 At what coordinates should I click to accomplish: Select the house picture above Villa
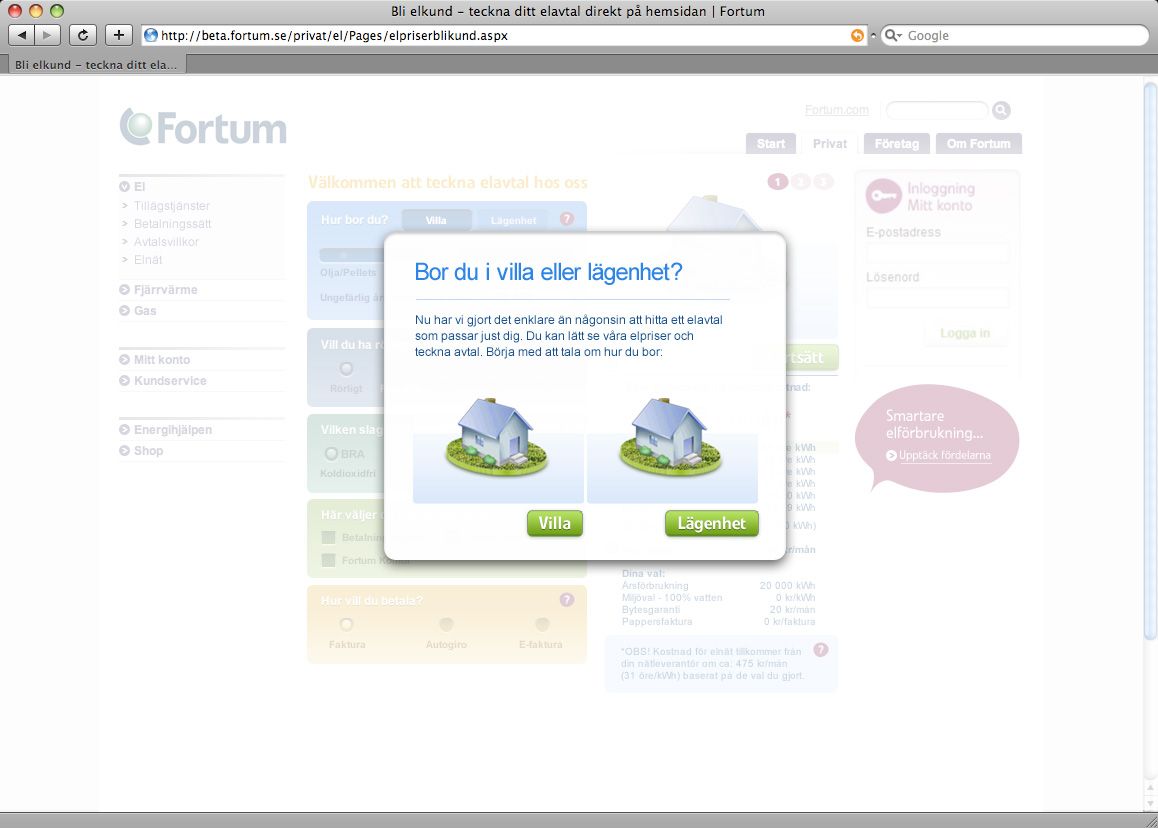[498, 451]
